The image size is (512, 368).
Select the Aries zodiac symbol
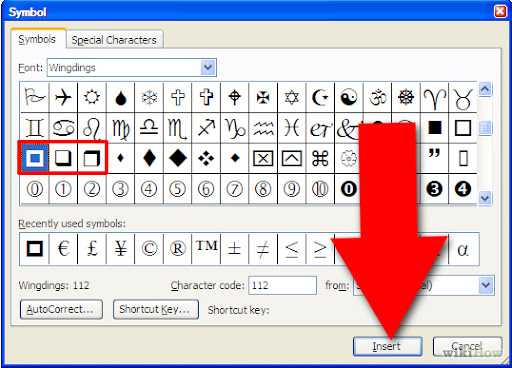435,98
